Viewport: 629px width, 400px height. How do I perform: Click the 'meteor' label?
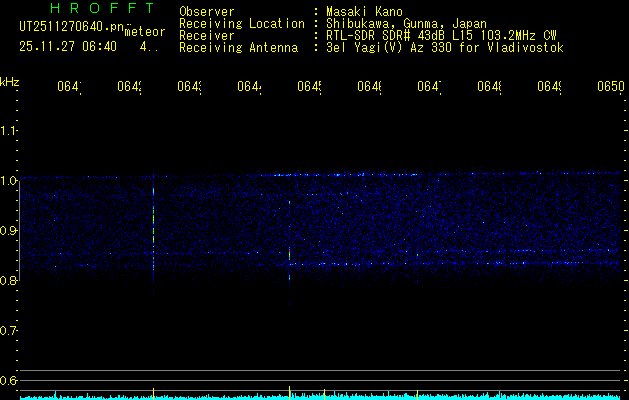[x=145, y=32]
